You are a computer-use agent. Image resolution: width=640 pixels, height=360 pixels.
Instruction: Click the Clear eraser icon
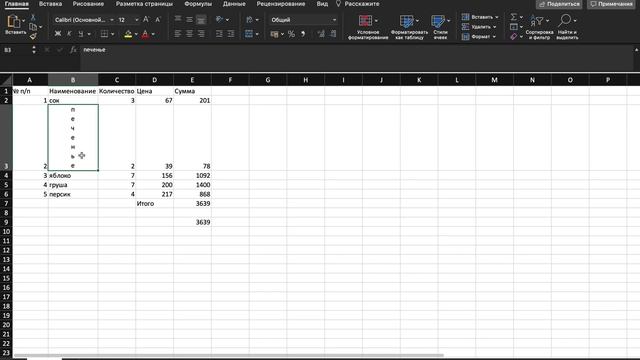(x=514, y=37)
